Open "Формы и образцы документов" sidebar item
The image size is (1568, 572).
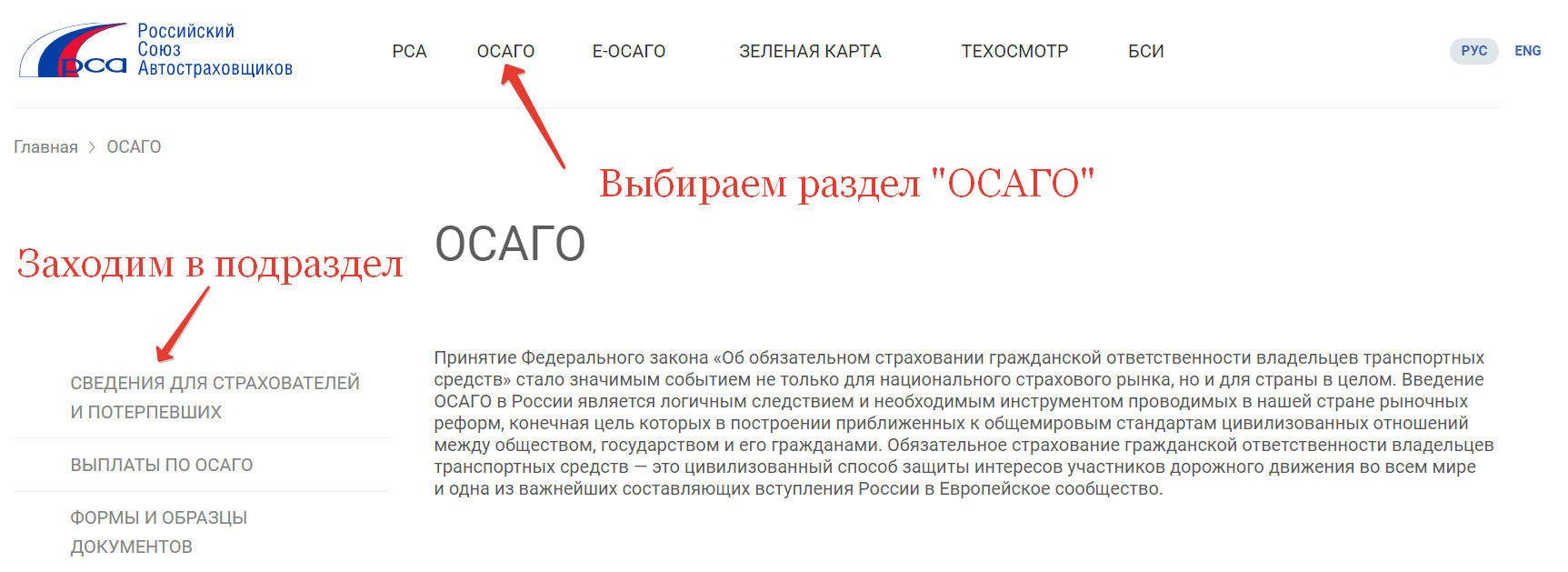point(159,532)
